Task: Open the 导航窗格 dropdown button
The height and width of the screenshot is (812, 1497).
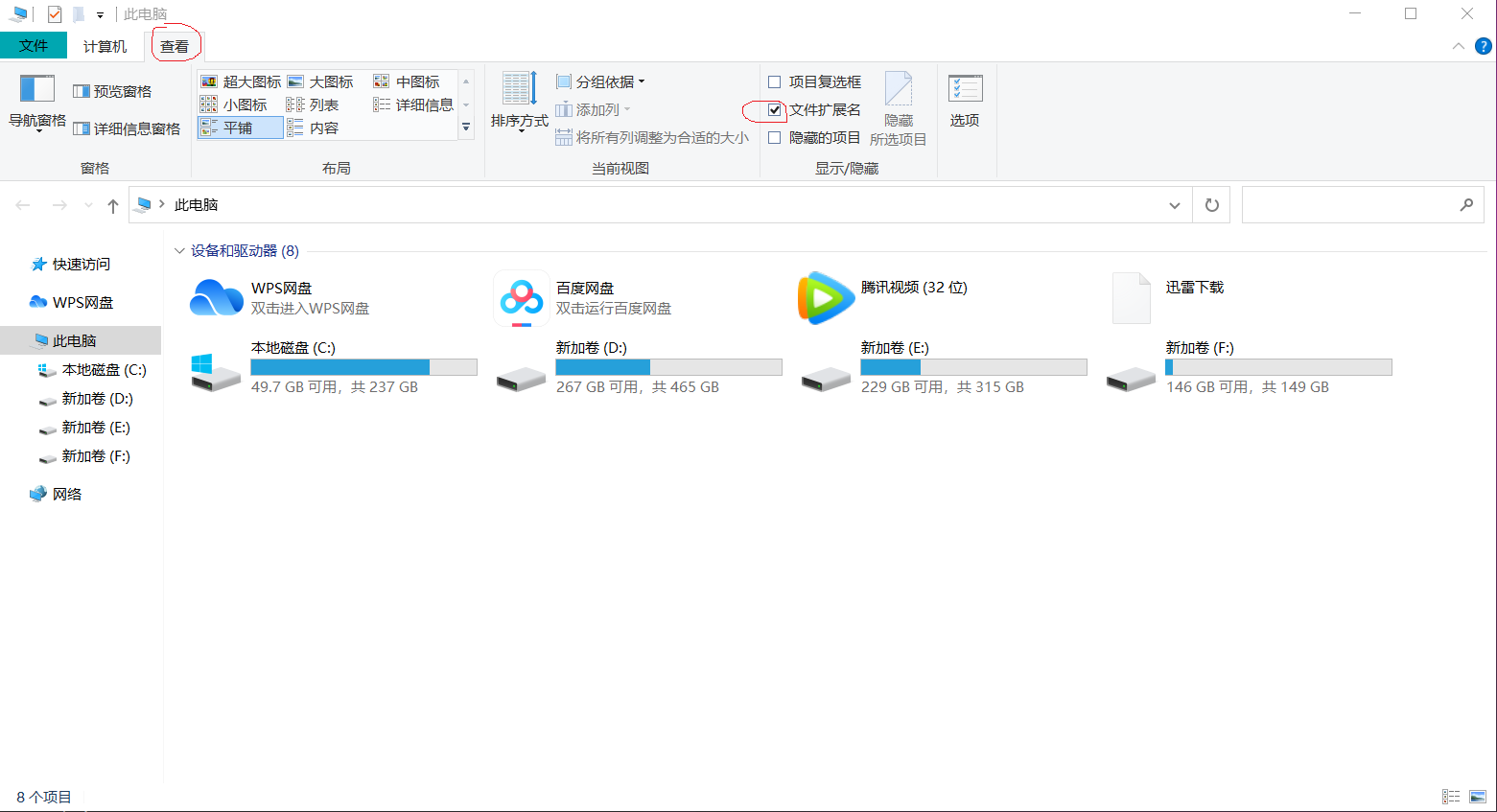Action: point(37,104)
